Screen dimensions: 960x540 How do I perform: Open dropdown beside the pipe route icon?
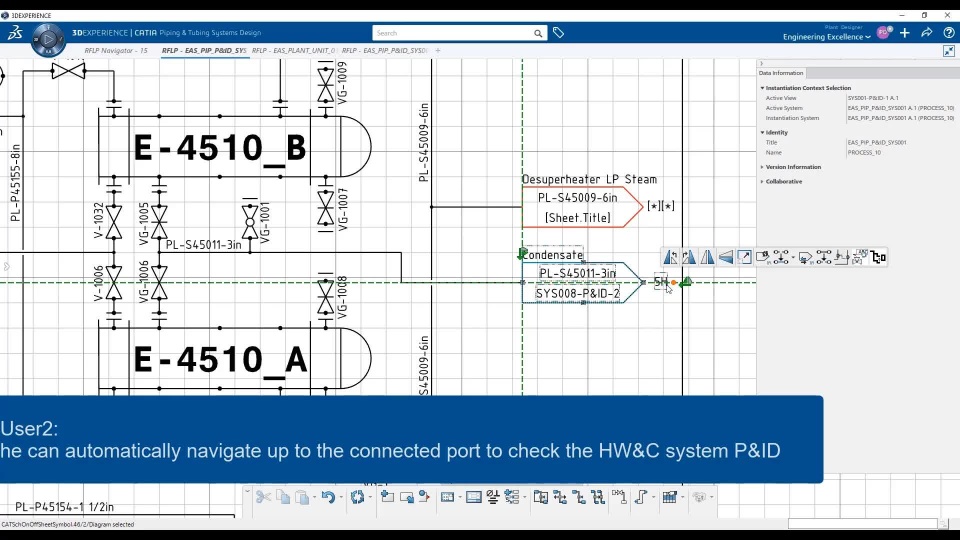(x=653, y=497)
